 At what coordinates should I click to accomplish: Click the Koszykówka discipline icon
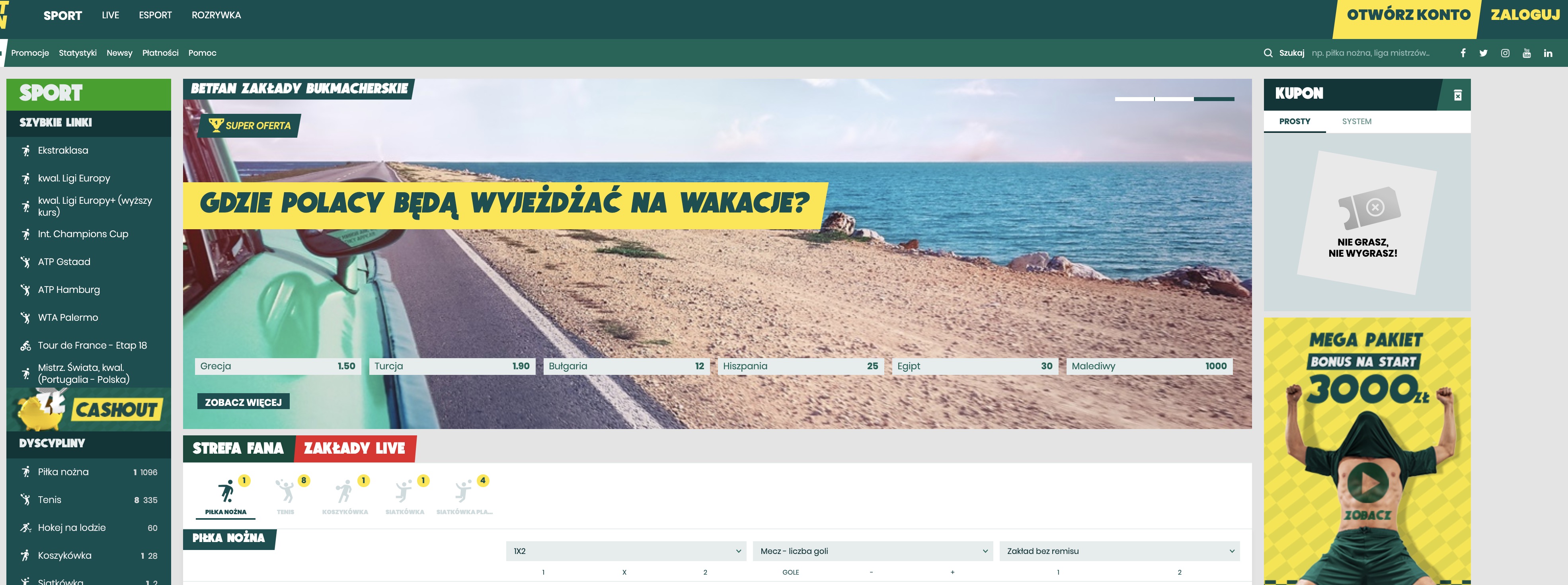click(x=25, y=556)
